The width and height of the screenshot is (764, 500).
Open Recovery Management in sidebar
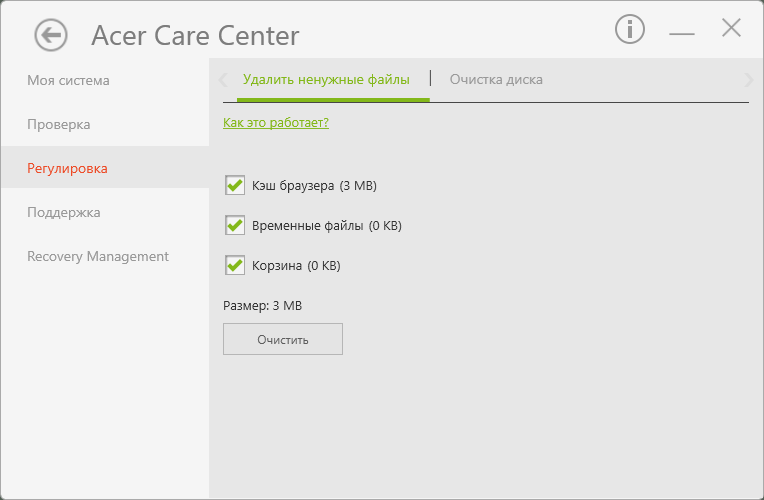pos(98,256)
